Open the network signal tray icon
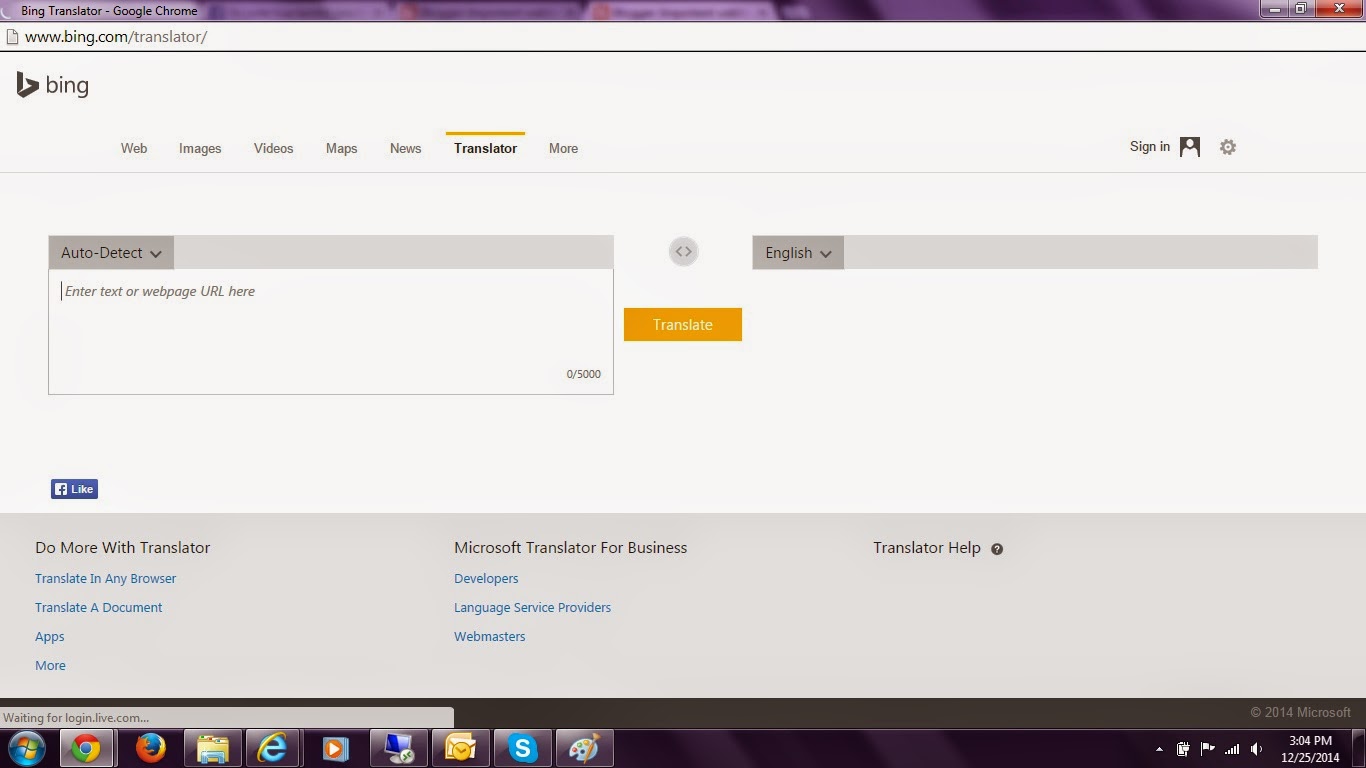This screenshot has width=1366, height=768. click(1232, 749)
